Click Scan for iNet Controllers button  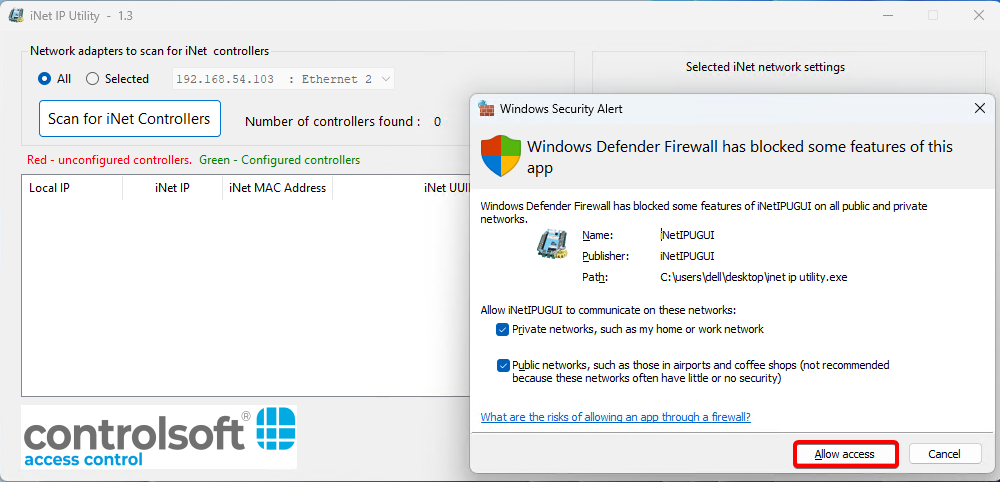(x=129, y=119)
